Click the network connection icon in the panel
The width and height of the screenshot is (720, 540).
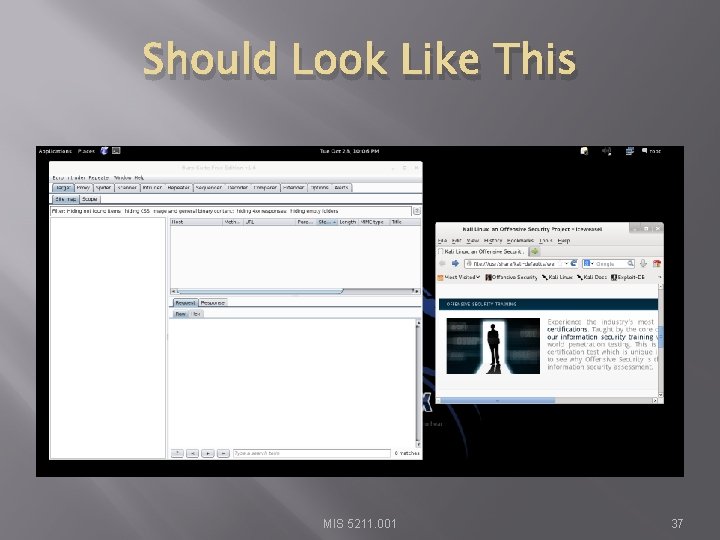630,151
